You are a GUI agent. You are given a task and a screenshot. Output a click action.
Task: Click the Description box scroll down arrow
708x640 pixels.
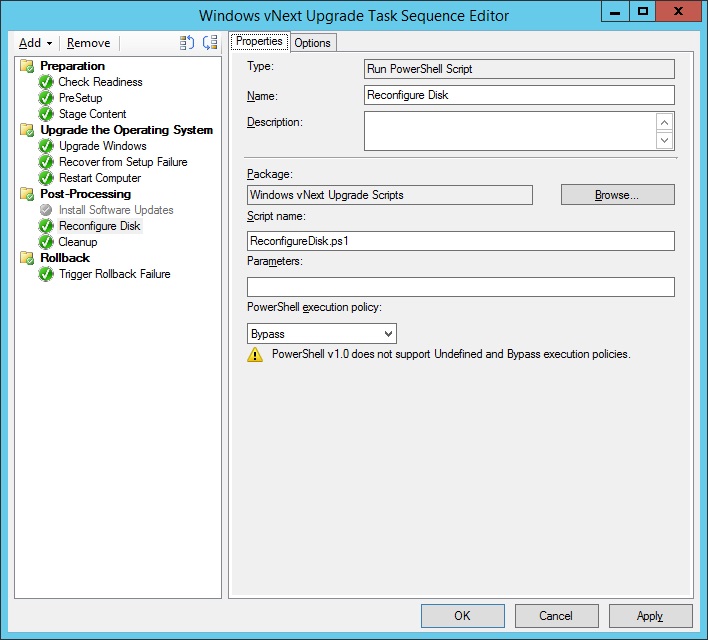point(665,141)
